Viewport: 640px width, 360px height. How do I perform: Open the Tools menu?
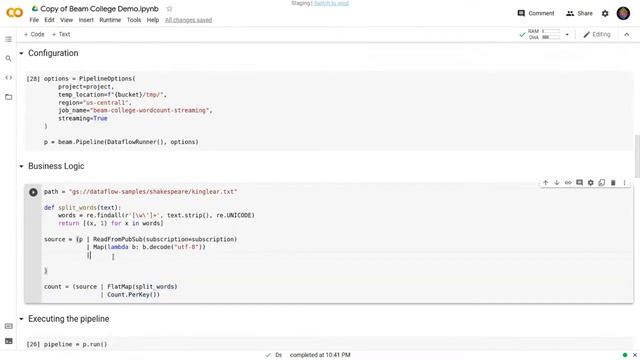coord(134,20)
